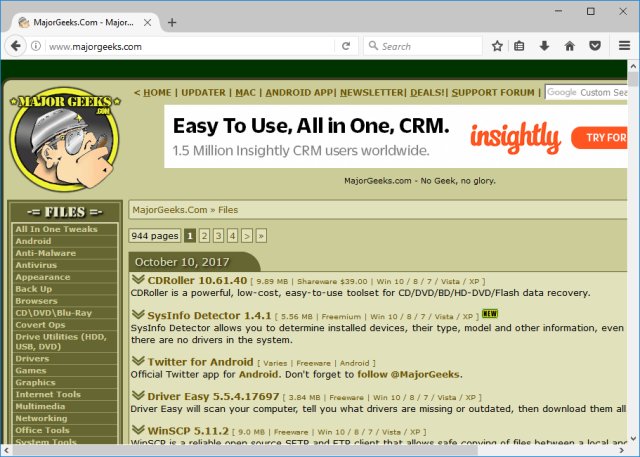The width and height of the screenshot is (640, 457).
Task: Open a new tab with plus button
Action: pos(172,21)
